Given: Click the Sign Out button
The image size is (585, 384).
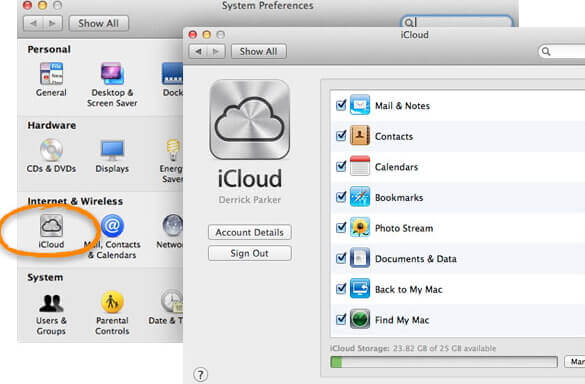Looking at the screenshot, I should click(250, 253).
